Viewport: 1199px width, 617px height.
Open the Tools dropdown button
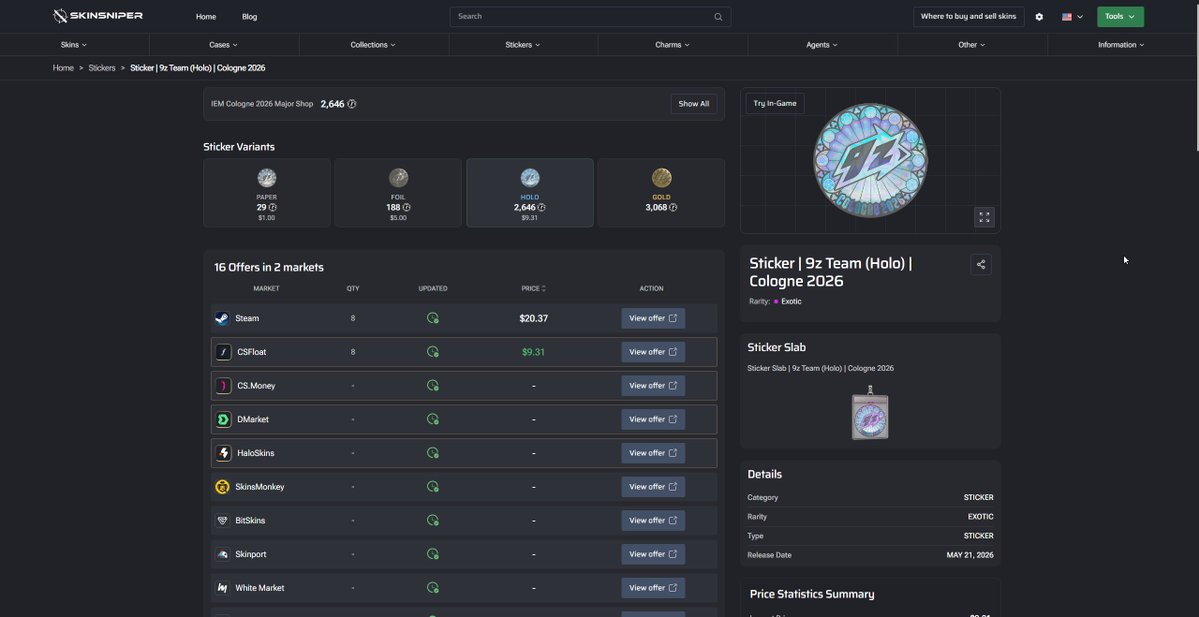[x=1120, y=17]
